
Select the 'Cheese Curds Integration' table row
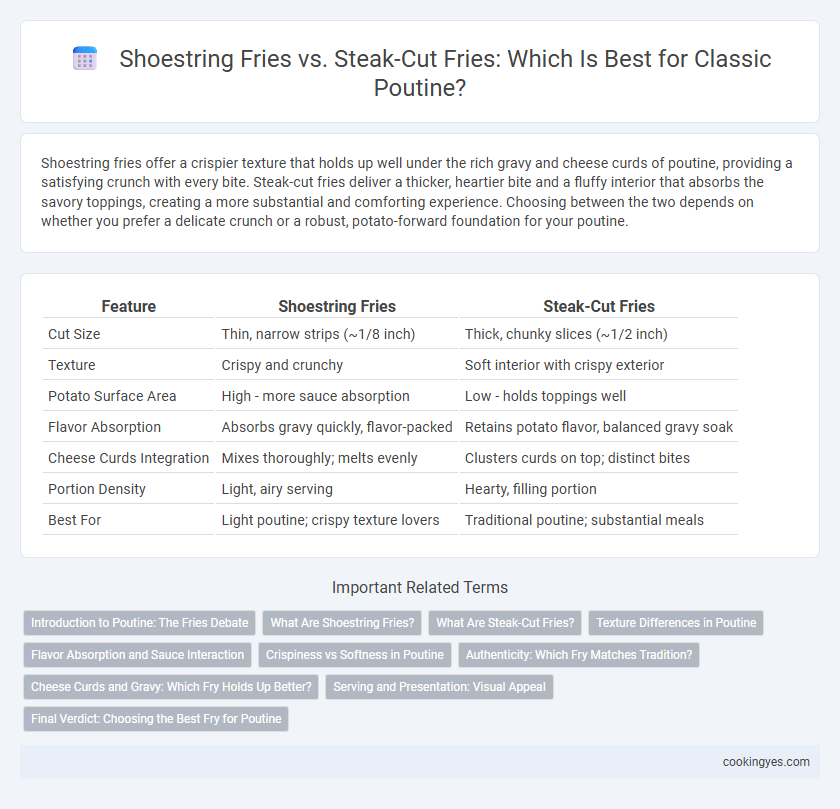coord(390,458)
